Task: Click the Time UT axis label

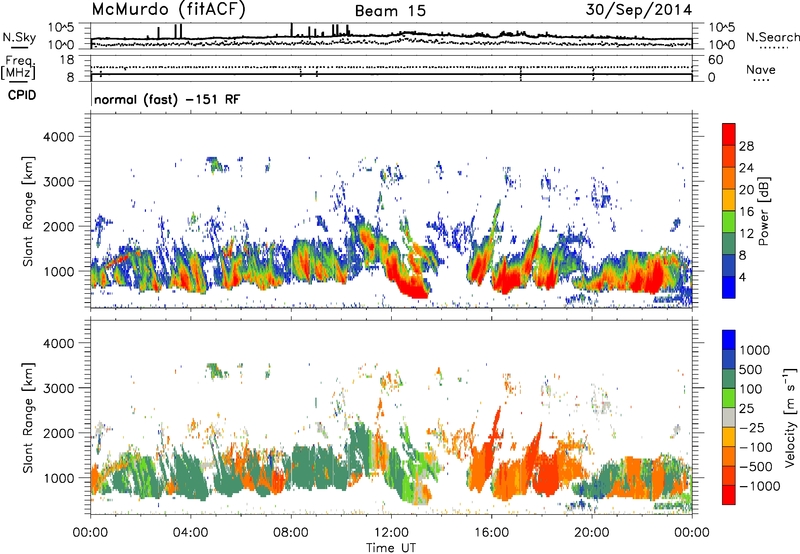Action: click(x=391, y=547)
